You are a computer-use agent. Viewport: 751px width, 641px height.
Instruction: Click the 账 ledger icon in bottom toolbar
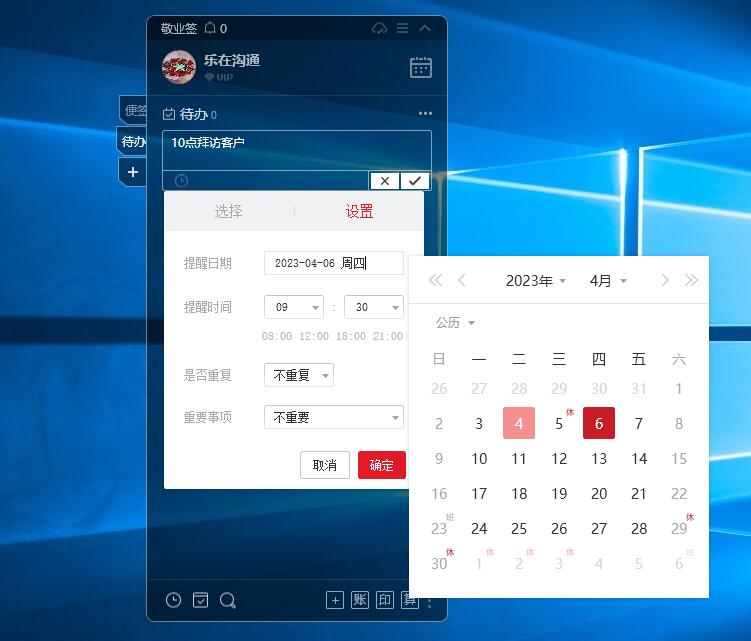click(360, 600)
